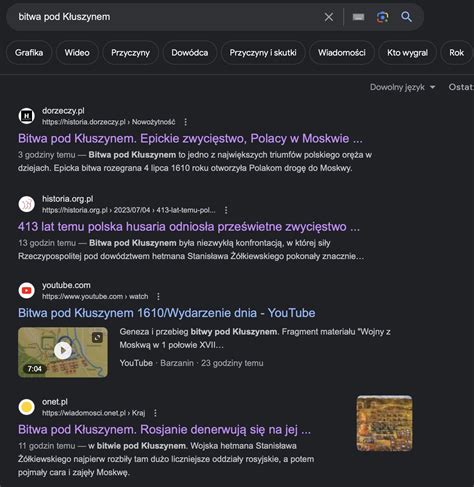
Task: Open the Dowolny język dropdown
Action: coord(402,87)
